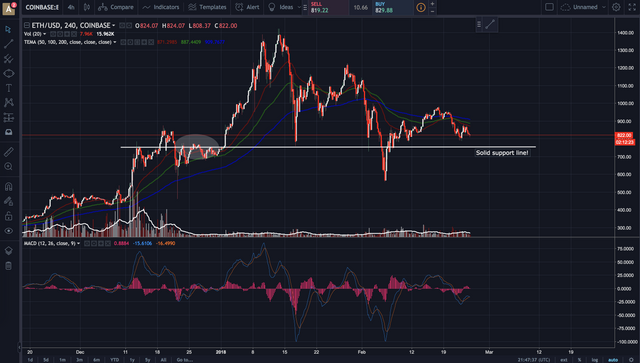Select the 3m date range
Viewport: 640px width, 363px height.
(x=79, y=360)
